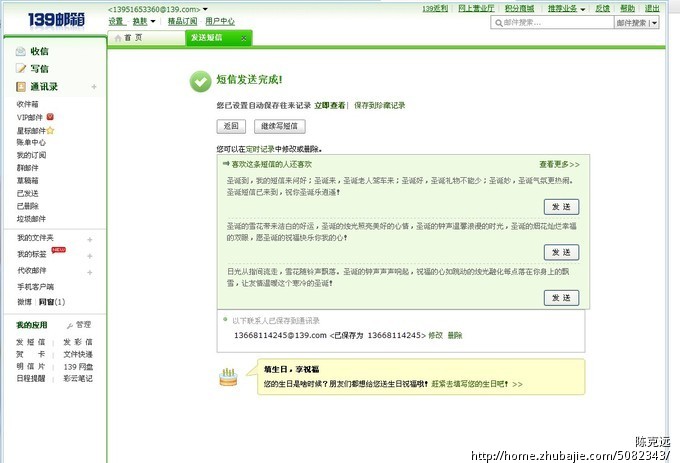
Task: Click the home icon on 首页 tab
Action: pos(118,38)
